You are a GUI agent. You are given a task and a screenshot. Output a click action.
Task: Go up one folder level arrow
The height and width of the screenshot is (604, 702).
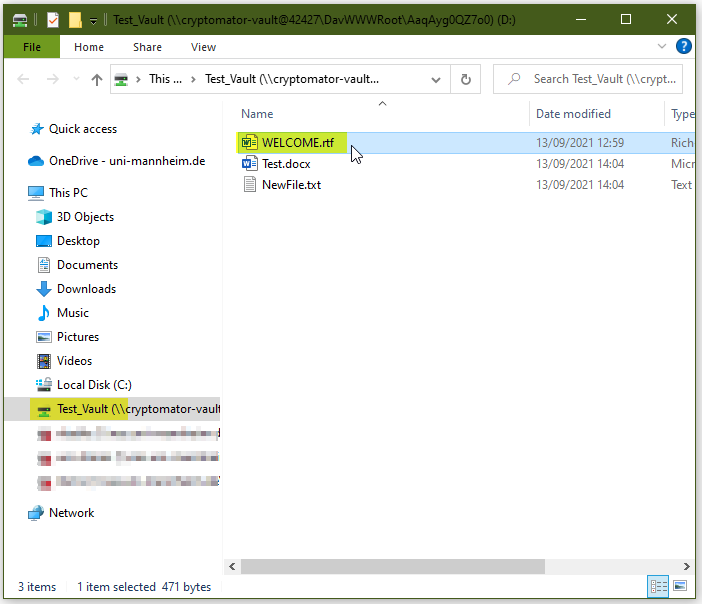tap(97, 80)
